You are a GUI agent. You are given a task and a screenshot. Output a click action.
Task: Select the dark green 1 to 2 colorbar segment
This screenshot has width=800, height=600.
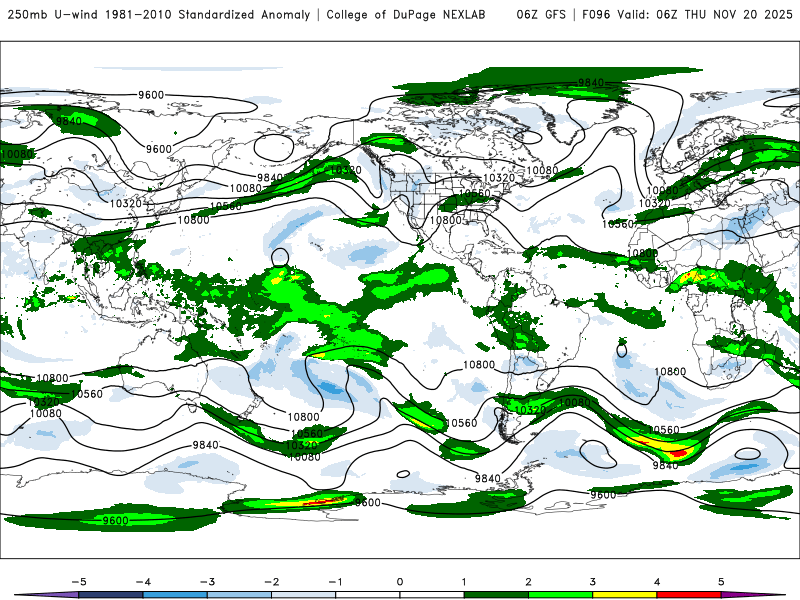pyautogui.click(x=496, y=595)
